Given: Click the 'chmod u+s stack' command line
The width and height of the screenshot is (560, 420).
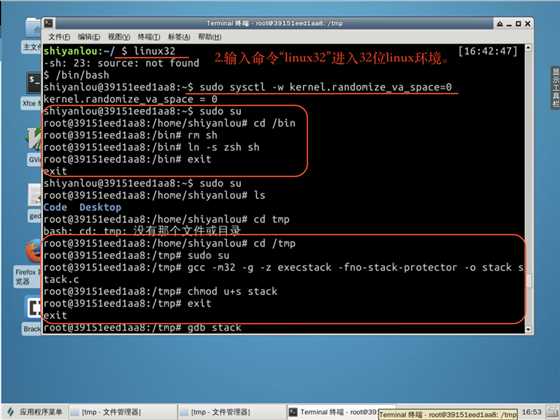Looking at the screenshot, I should 160,291.
